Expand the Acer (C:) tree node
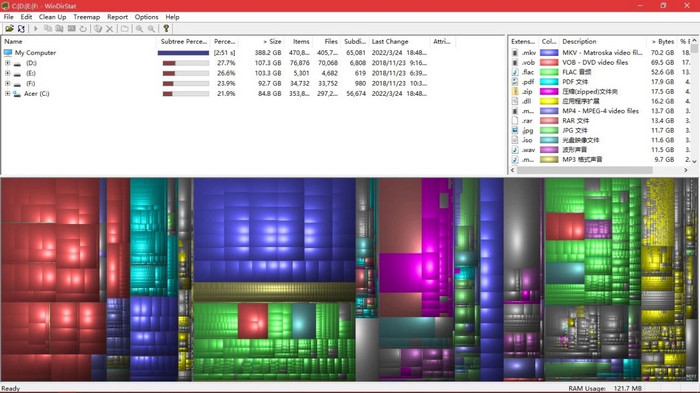 pyautogui.click(x=8, y=94)
